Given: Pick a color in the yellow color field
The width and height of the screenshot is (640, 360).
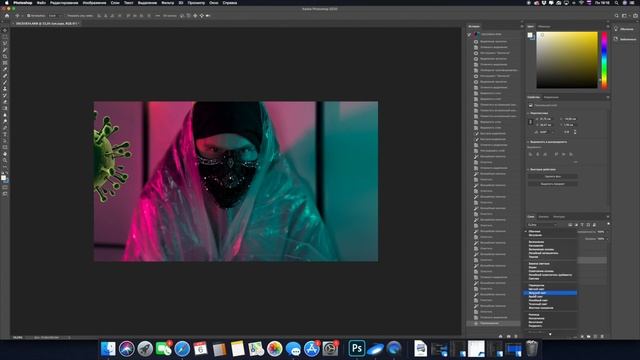Looking at the screenshot, I should [567, 60].
